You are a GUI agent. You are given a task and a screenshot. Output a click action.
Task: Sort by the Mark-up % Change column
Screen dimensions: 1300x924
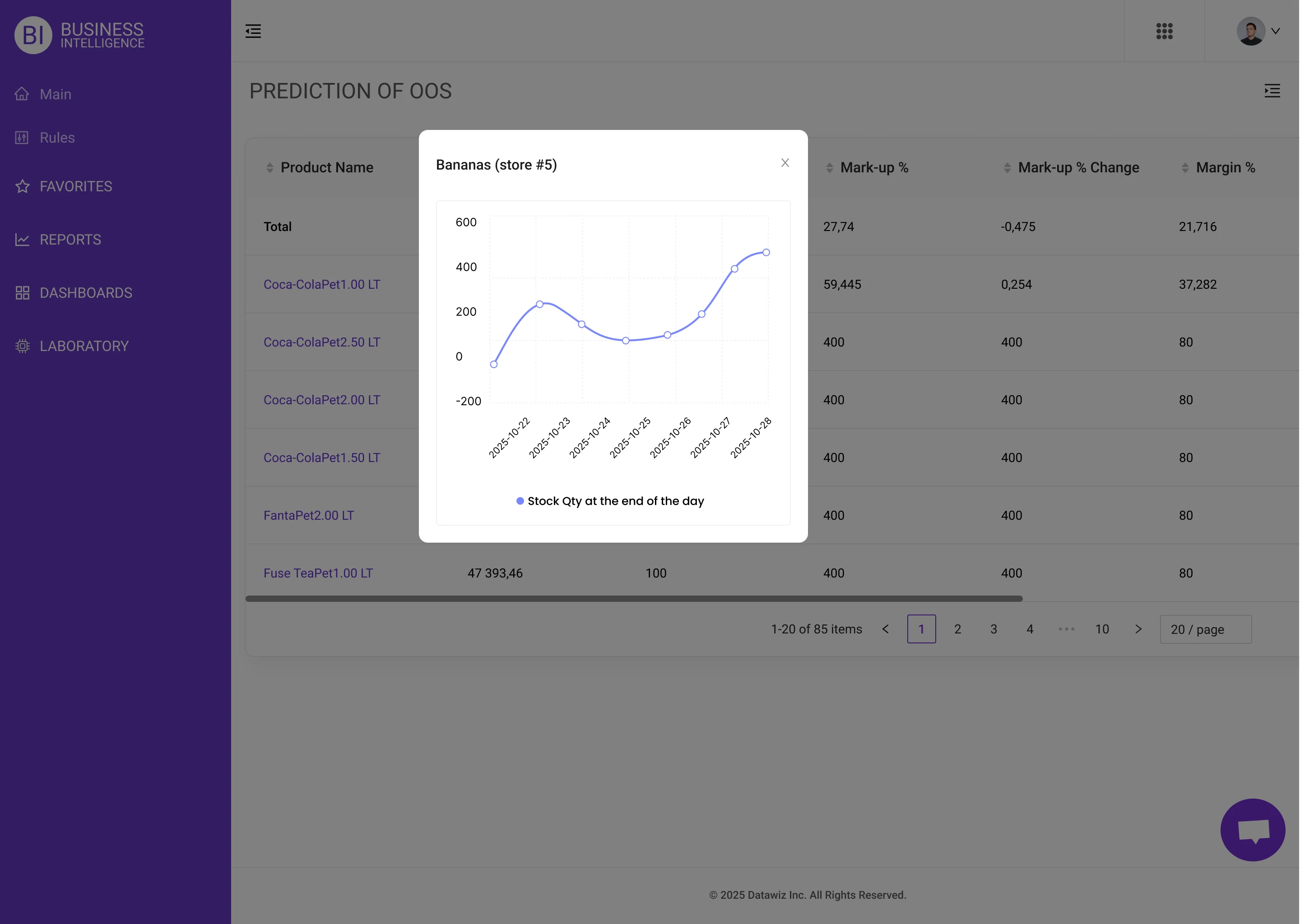pos(1078,167)
